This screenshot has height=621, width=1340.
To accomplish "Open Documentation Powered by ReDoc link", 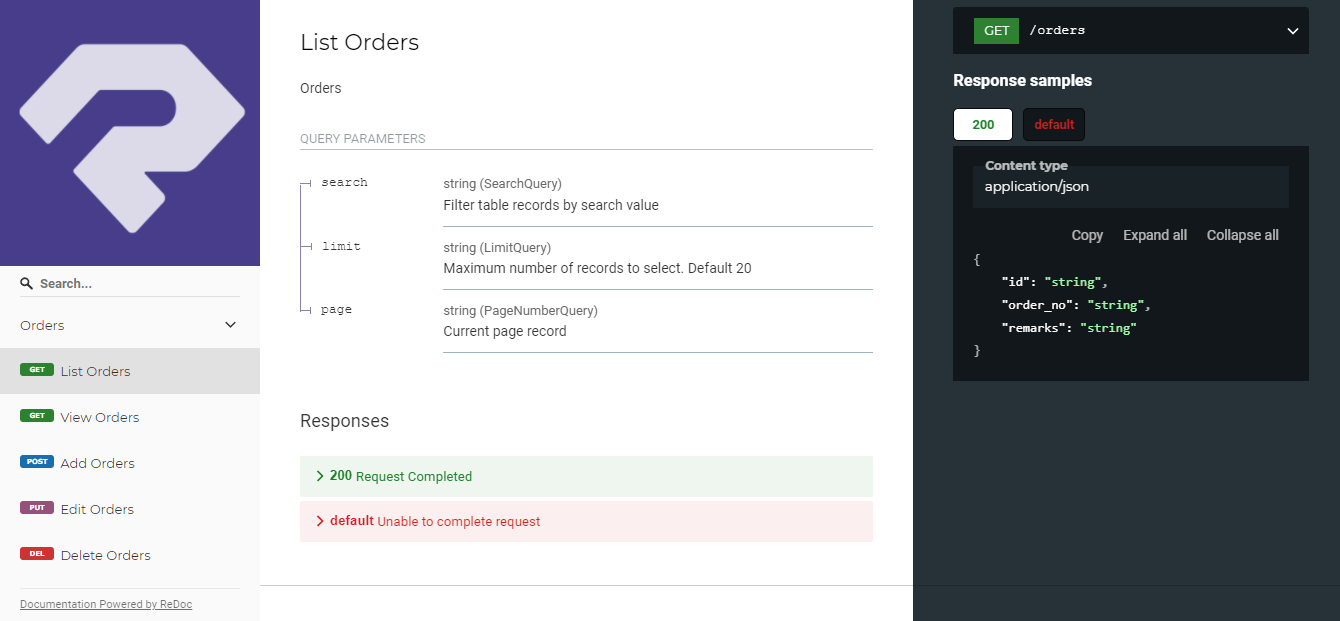I will (x=106, y=604).
